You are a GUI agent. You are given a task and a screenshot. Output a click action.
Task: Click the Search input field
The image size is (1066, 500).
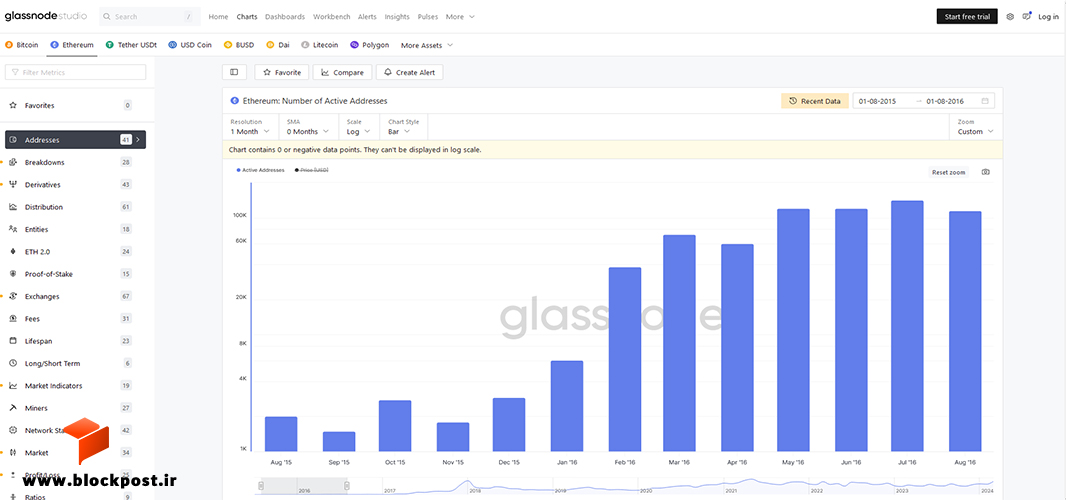click(x=150, y=16)
